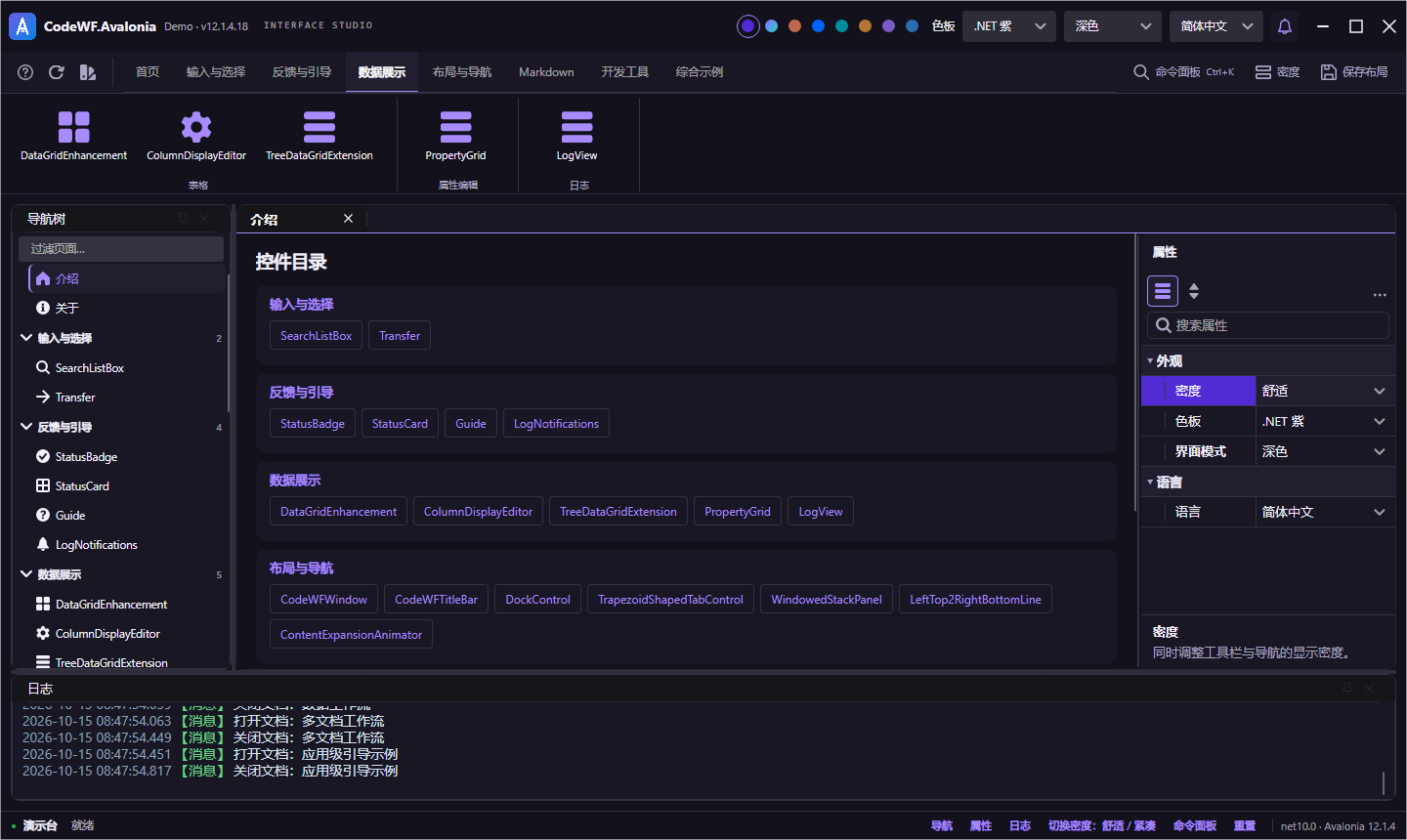Toggle categorized view button in properties panel
Screen dimensions: 1407x840
click(x=1163, y=291)
